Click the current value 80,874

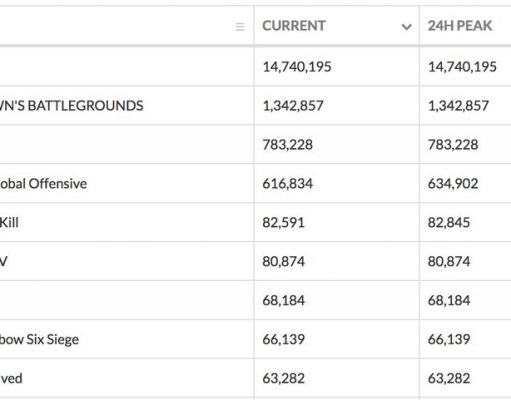pos(283,261)
